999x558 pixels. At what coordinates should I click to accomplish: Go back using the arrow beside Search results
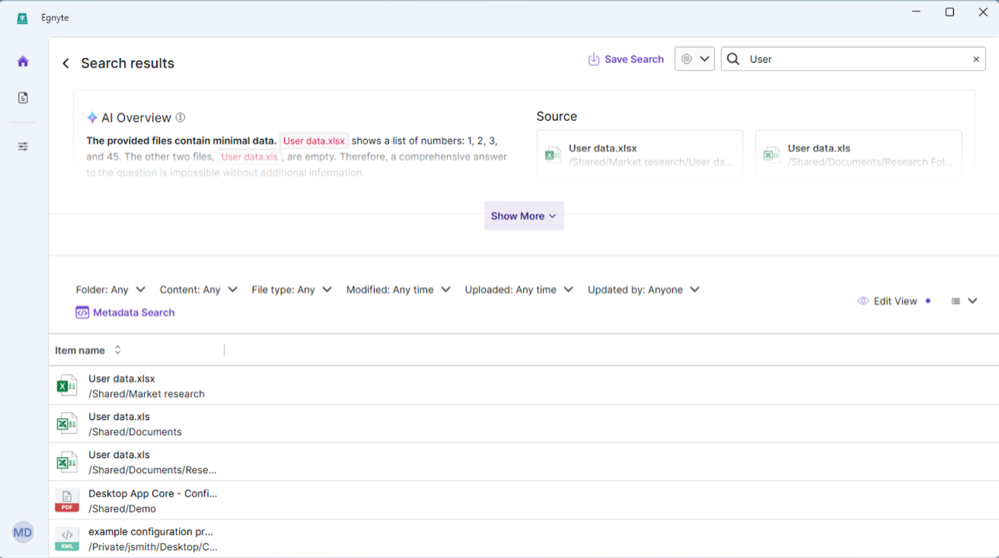click(x=66, y=63)
